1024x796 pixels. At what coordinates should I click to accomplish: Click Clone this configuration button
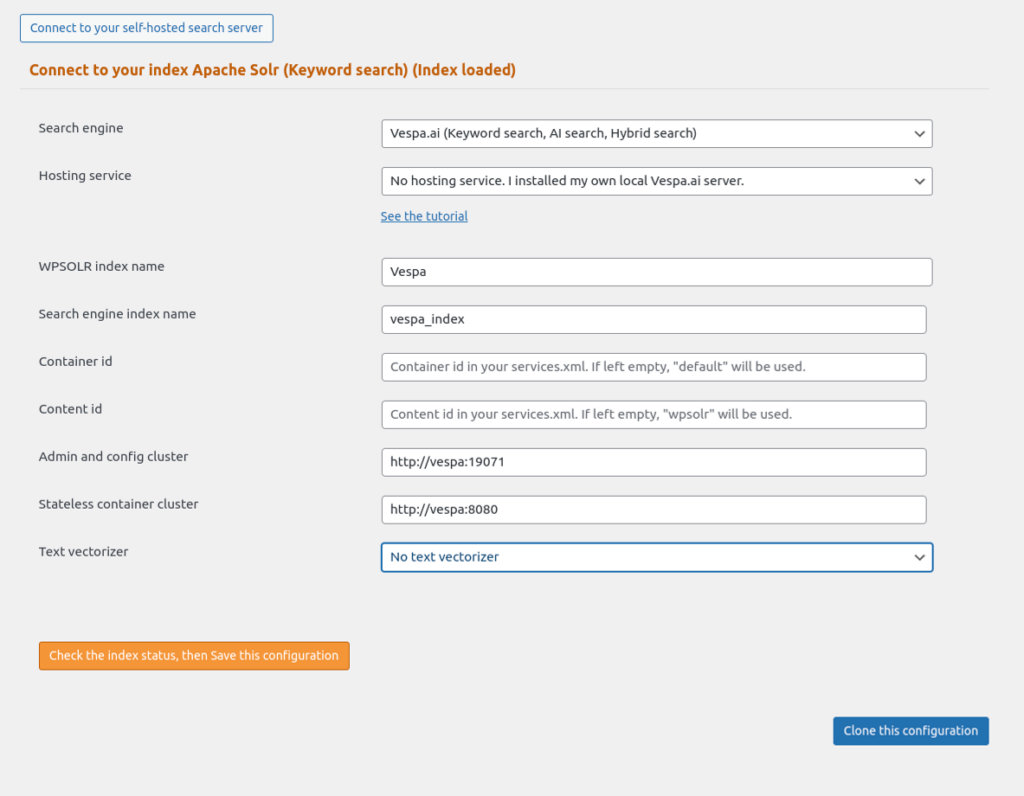pos(910,731)
